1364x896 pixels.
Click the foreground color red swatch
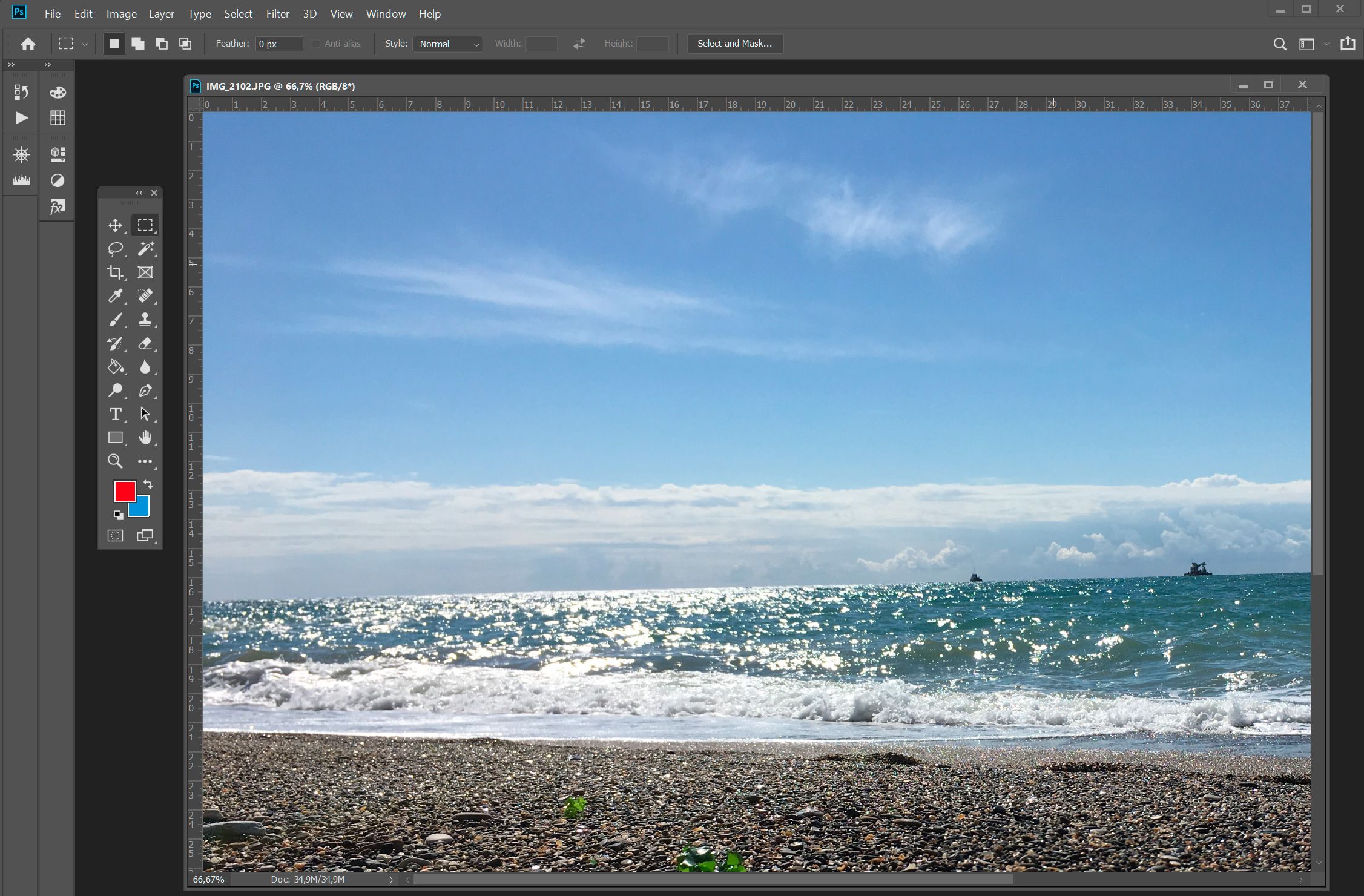point(124,491)
